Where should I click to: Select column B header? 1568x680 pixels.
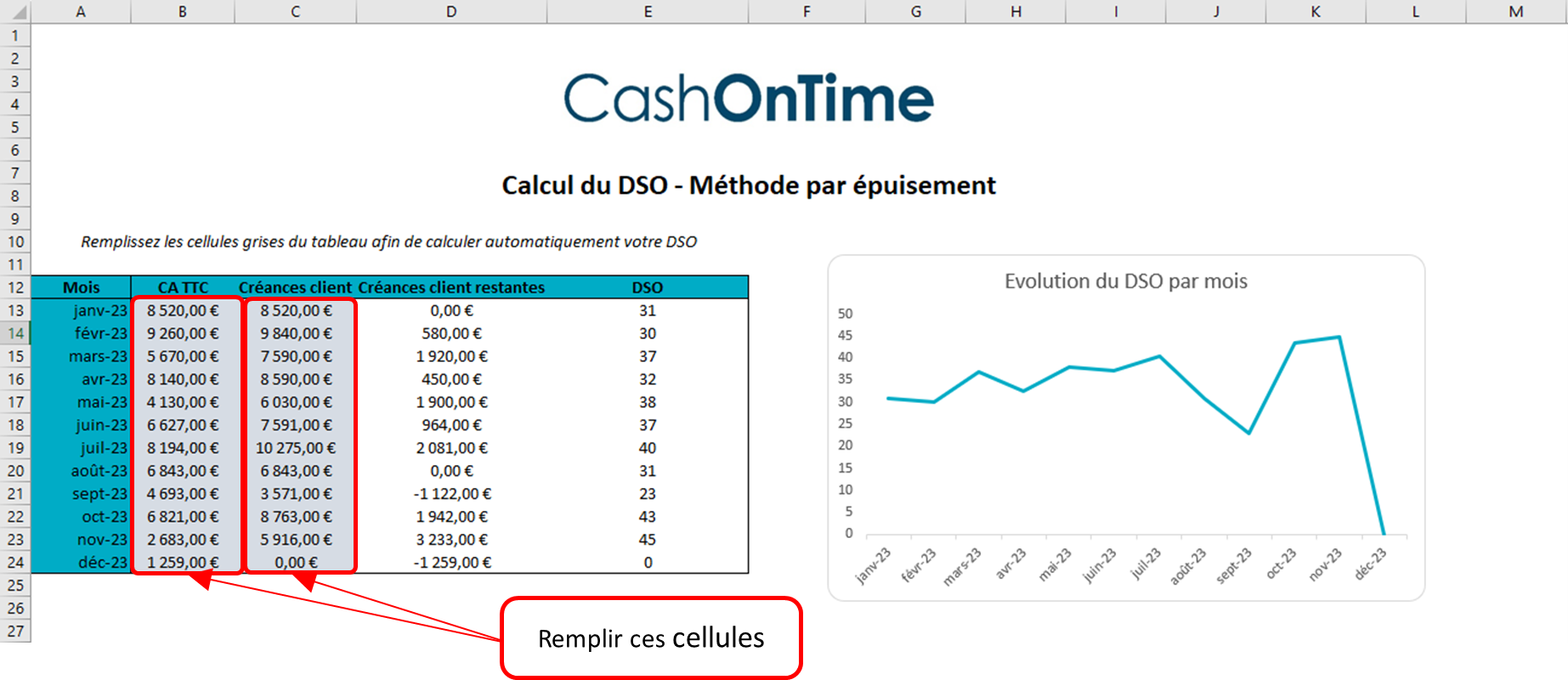pyautogui.click(x=183, y=12)
